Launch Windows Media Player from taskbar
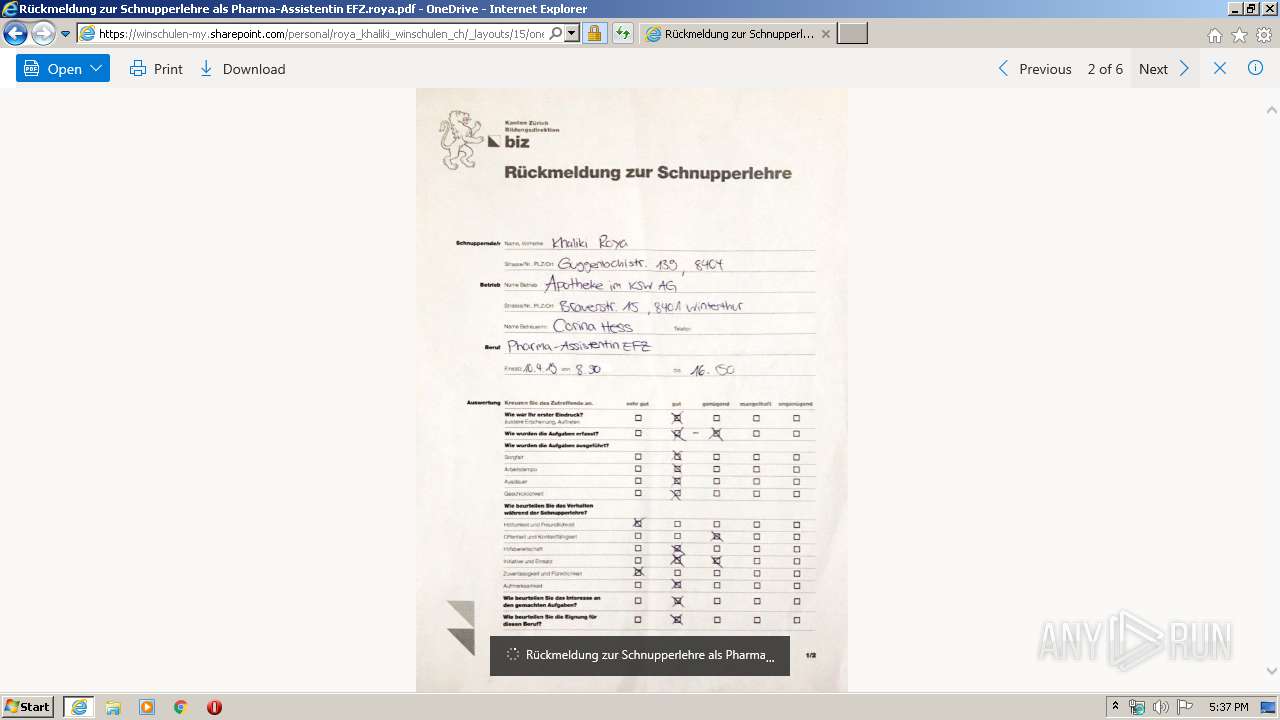Image resolution: width=1280 pixels, height=720 pixels. click(x=147, y=707)
